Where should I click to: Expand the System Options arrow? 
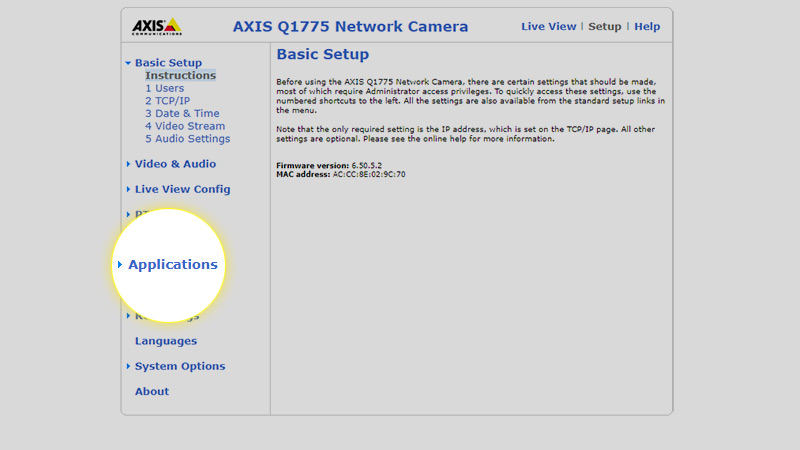tap(128, 366)
